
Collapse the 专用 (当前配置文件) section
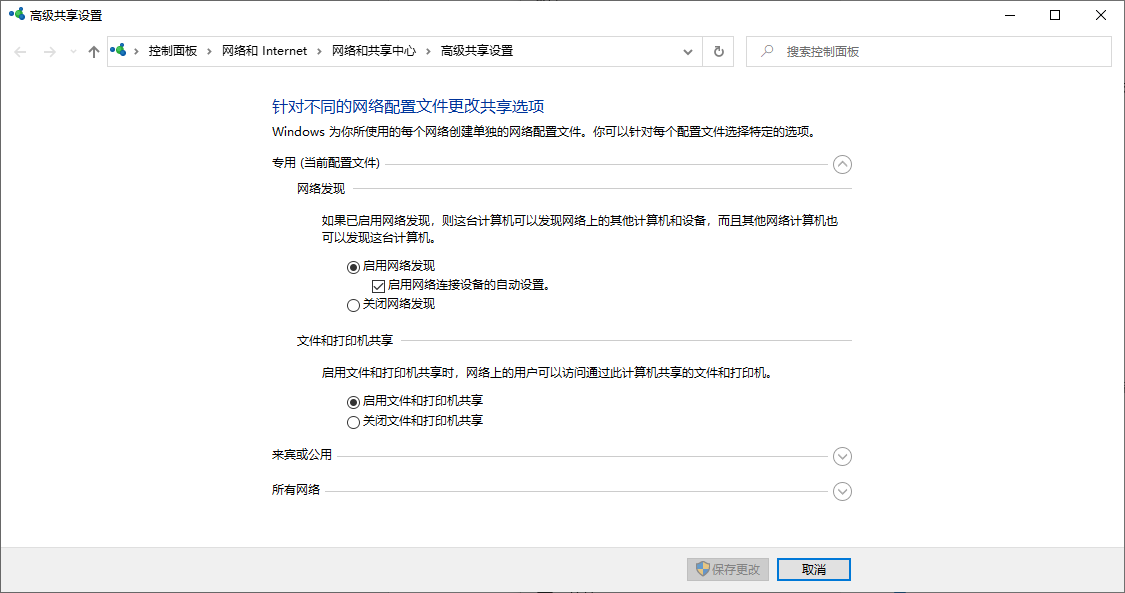click(842, 164)
